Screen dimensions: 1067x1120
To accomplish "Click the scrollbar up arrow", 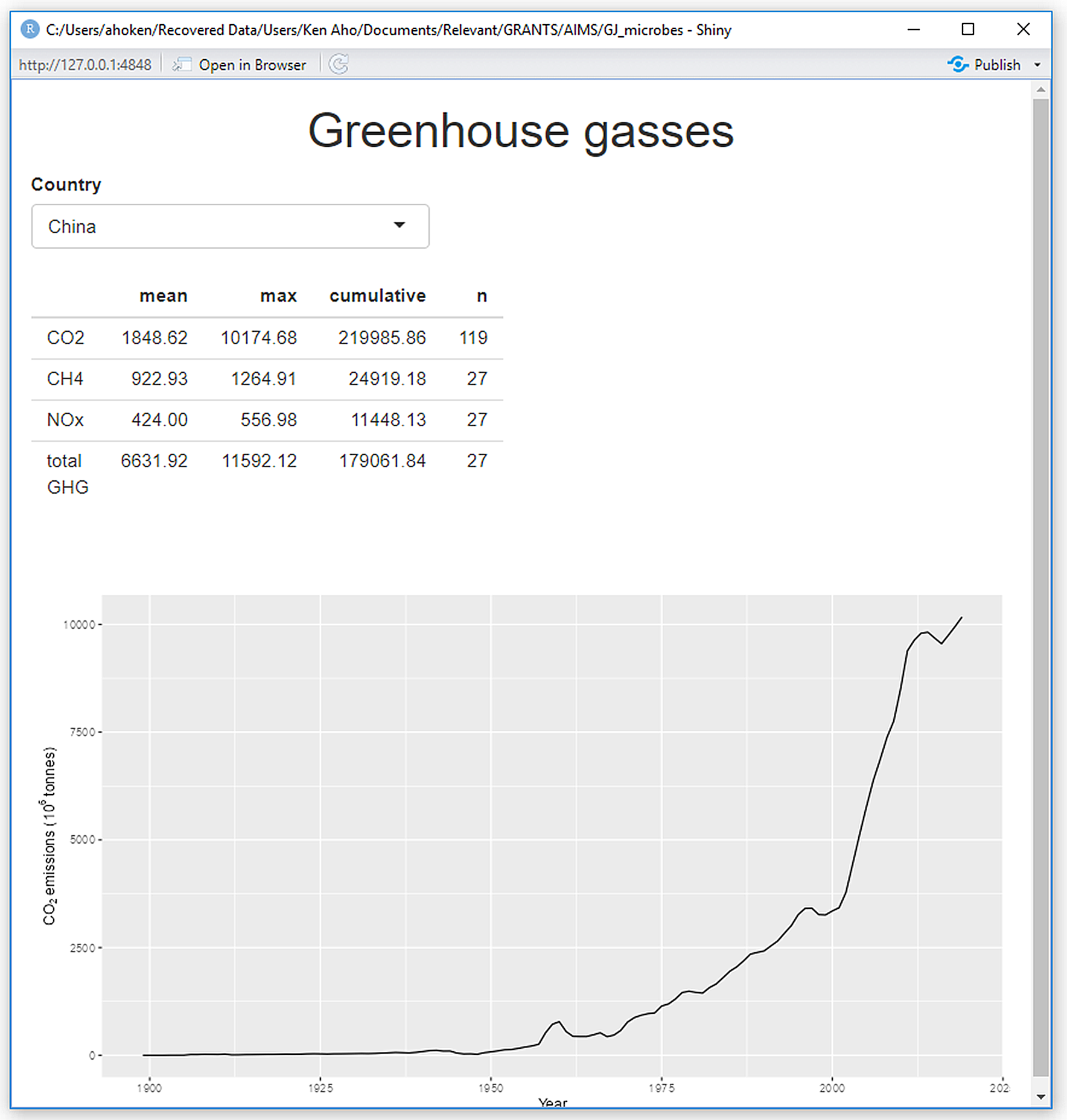I will click(1040, 89).
